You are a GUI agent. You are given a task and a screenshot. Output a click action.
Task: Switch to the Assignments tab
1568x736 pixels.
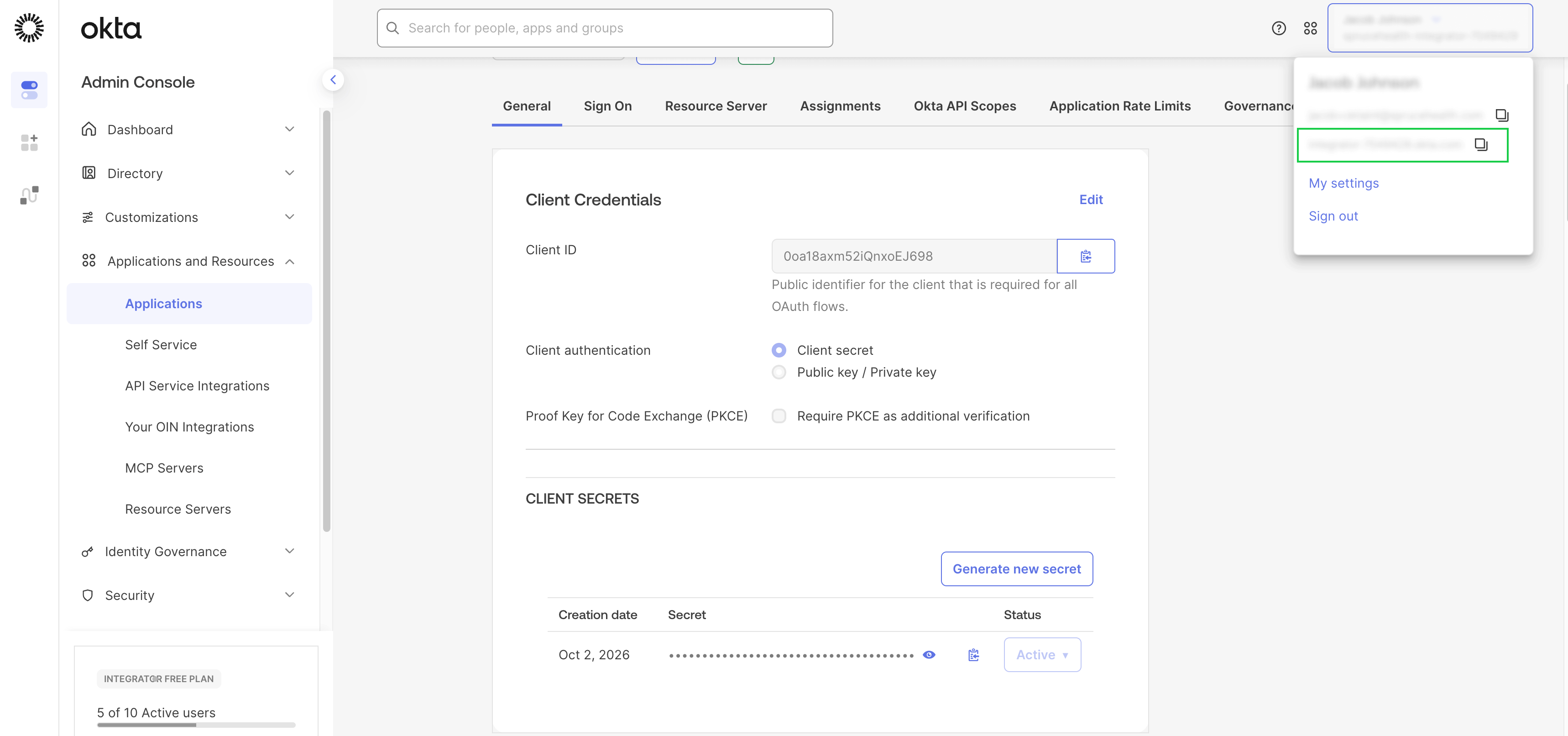pos(840,106)
